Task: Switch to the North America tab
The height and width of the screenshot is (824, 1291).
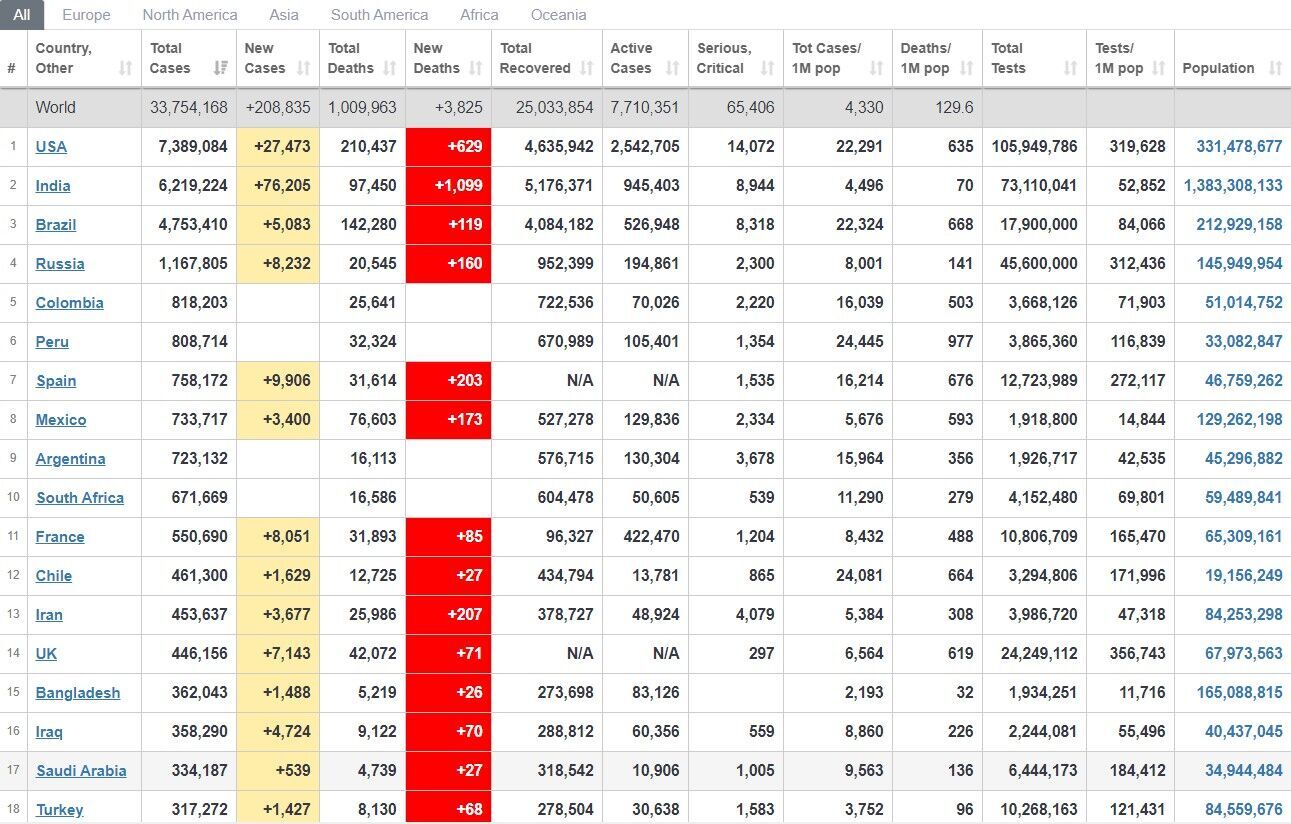Action: click(190, 15)
